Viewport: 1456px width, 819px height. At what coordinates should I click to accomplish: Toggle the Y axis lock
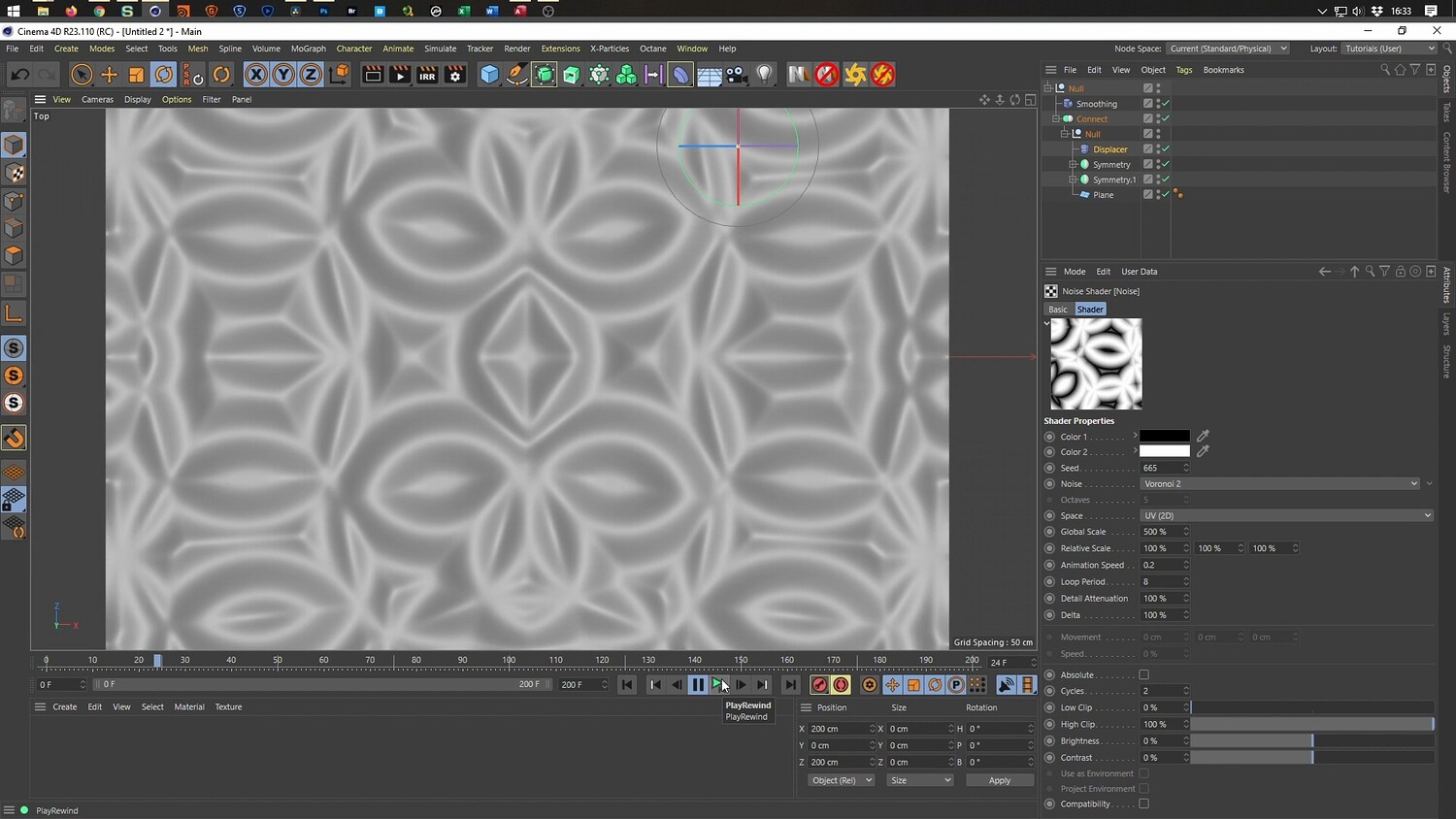[x=282, y=75]
